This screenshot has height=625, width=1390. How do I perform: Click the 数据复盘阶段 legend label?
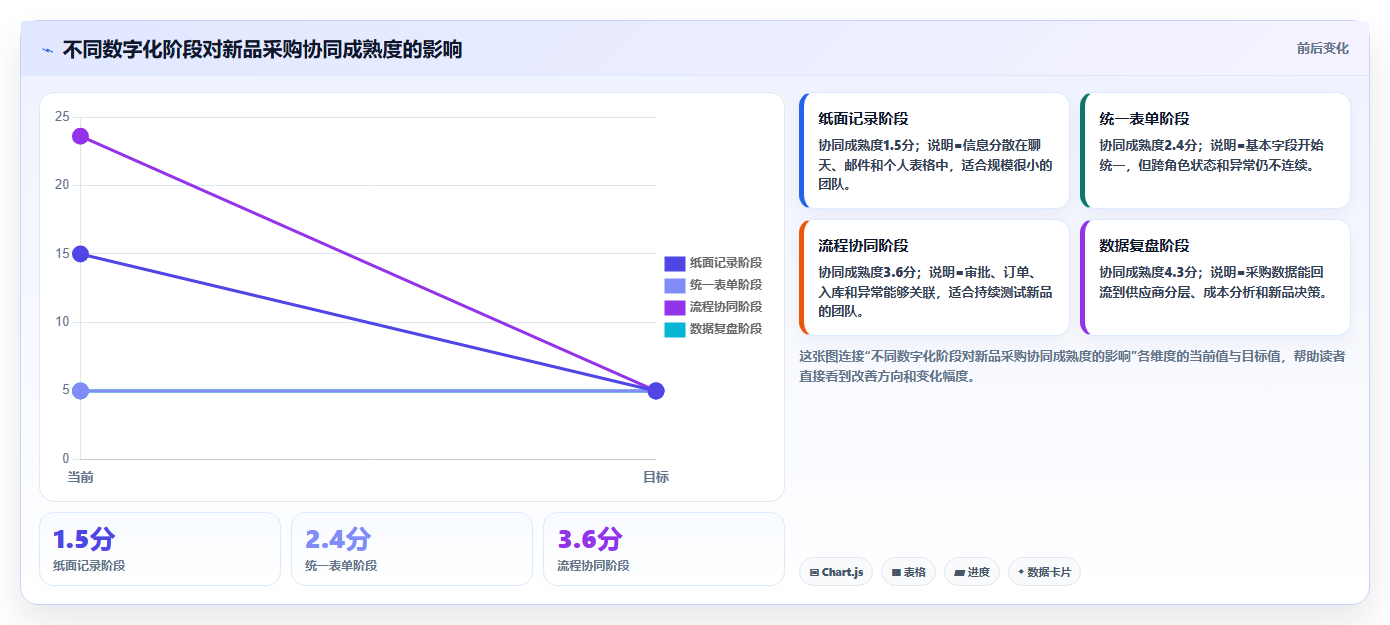[x=726, y=329]
